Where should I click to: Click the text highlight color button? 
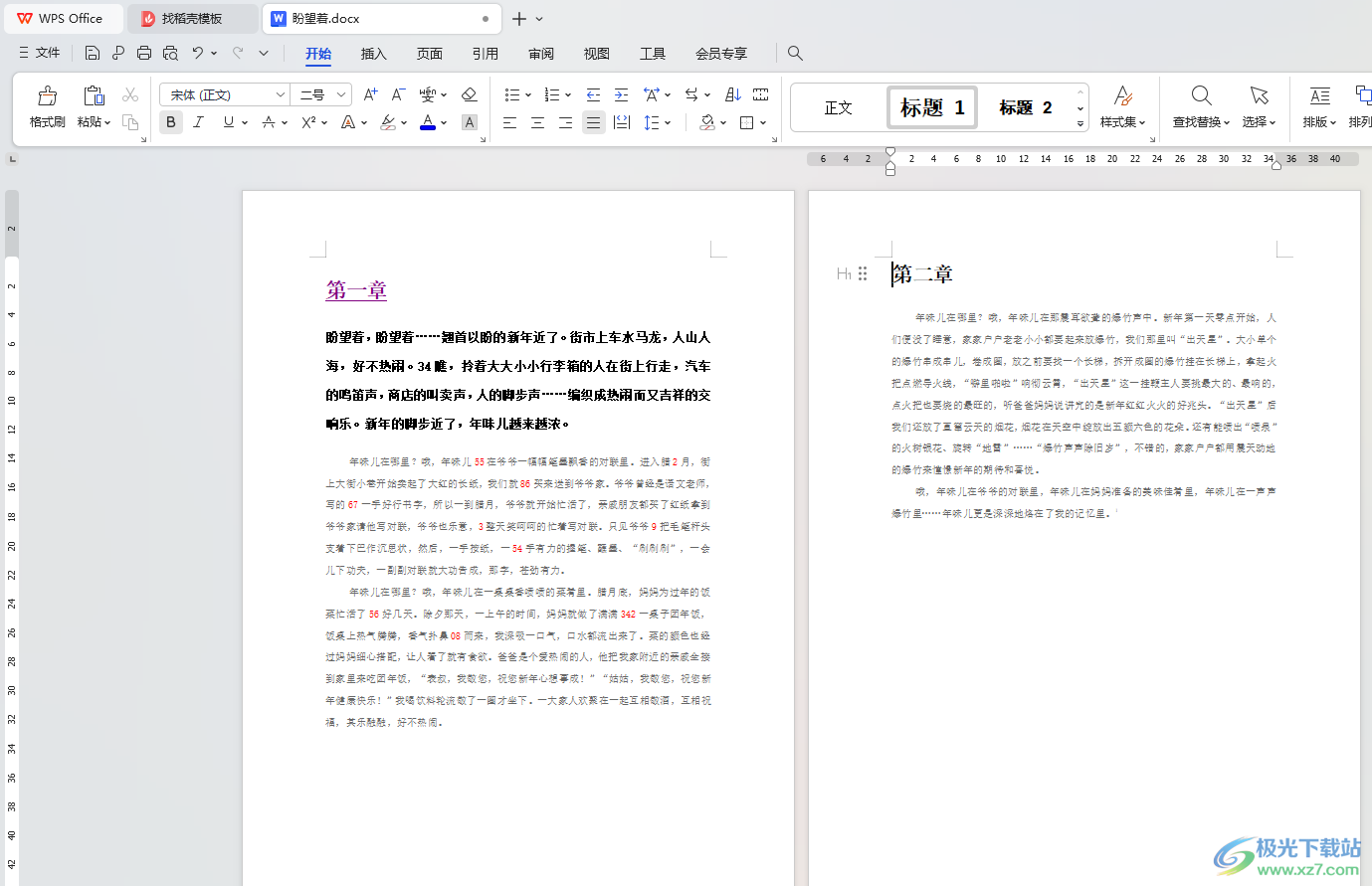click(x=388, y=122)
